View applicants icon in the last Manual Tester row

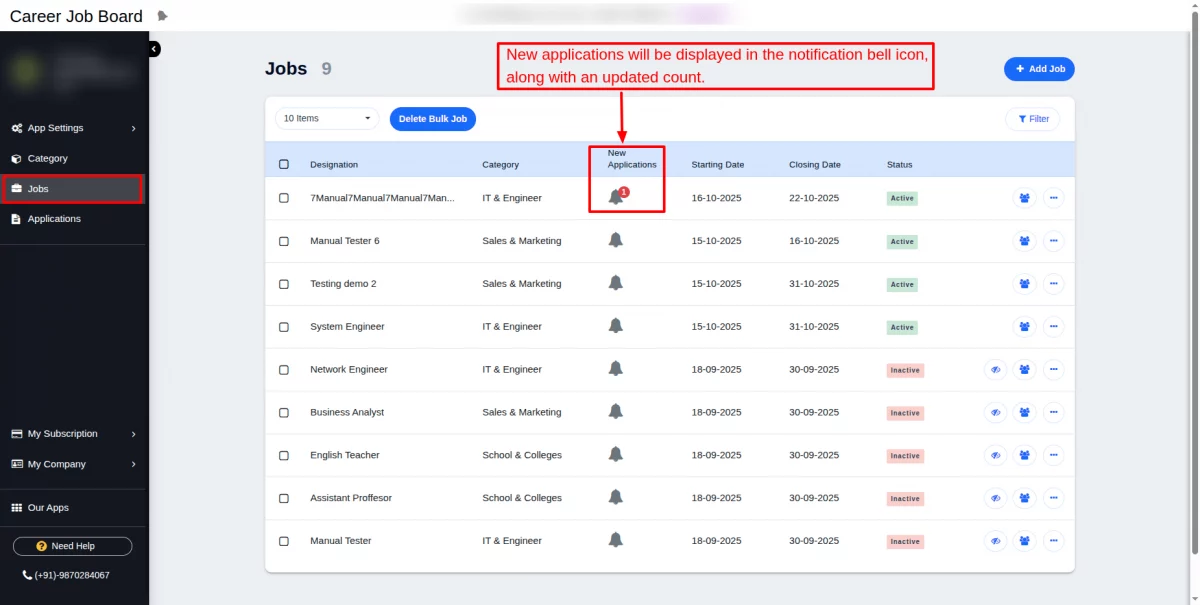1024,541
